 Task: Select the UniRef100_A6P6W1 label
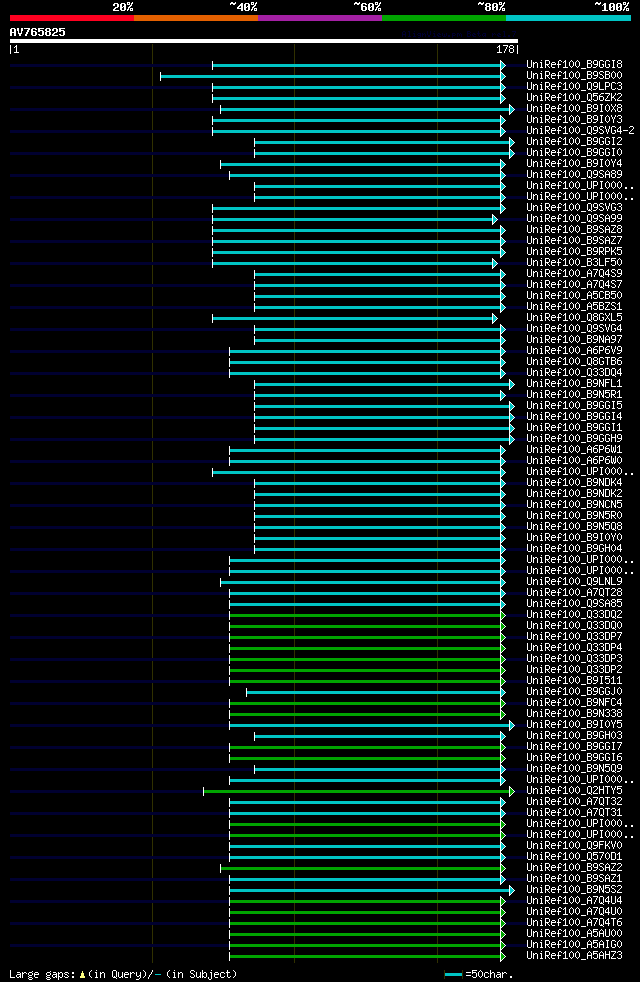pos(574,450)
